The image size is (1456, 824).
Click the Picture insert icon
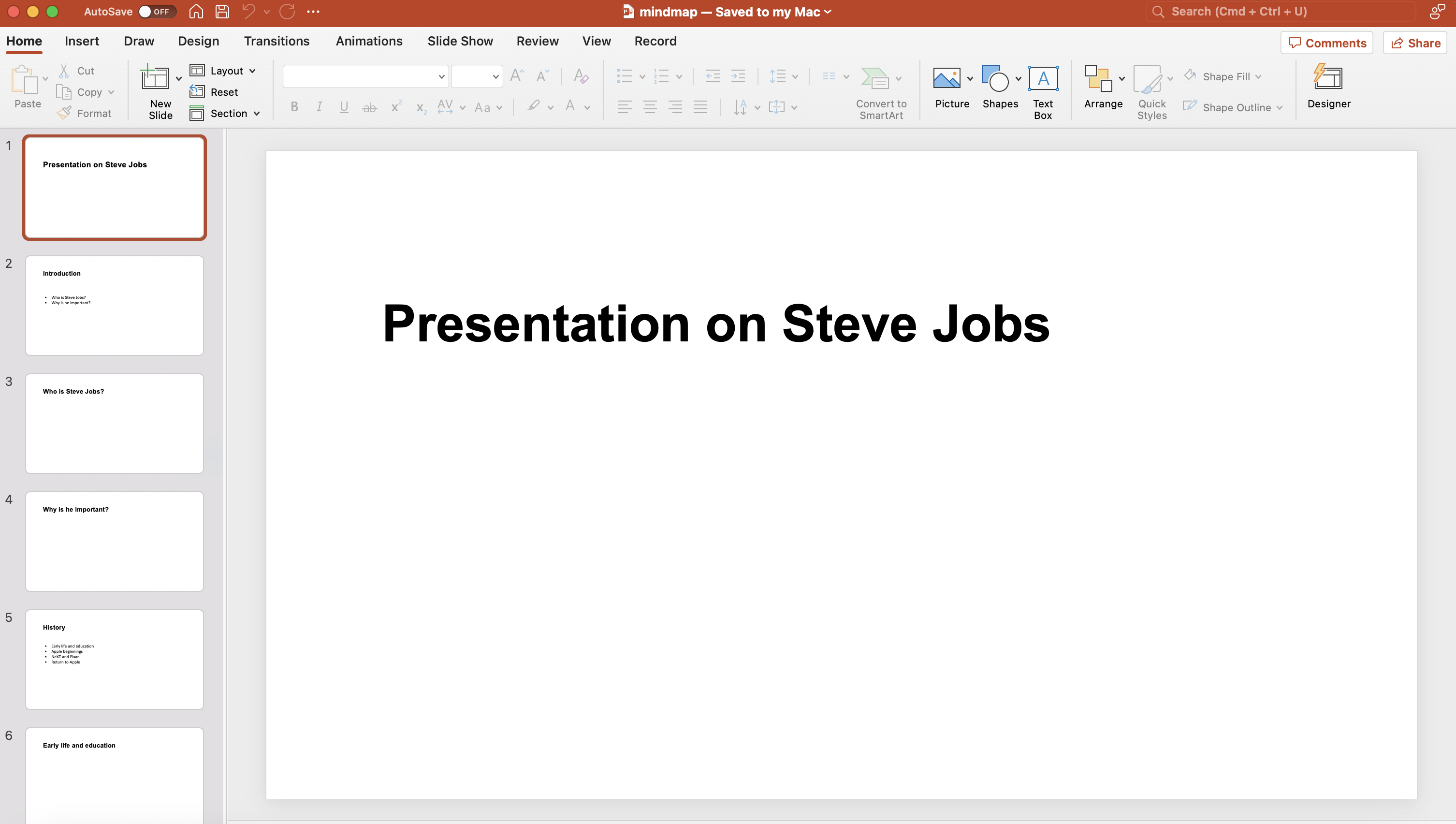point(946,78)
